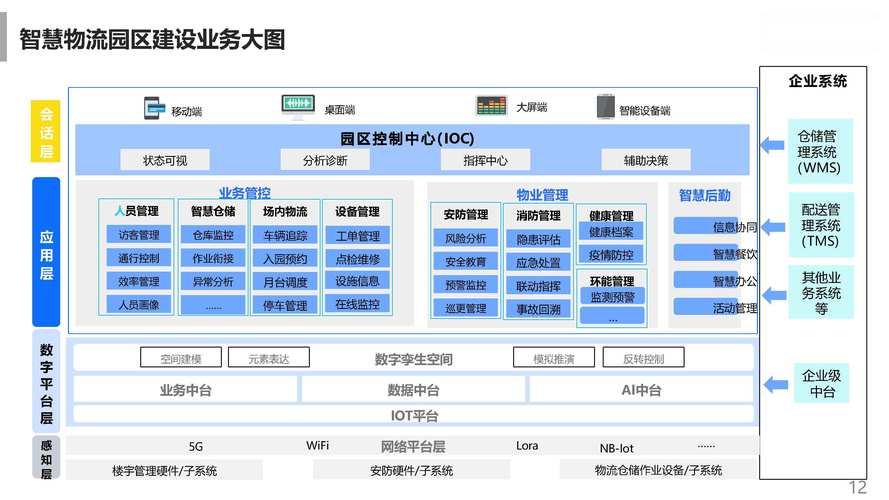
Task: Click the 异常分析 item
Action: [x=213, y=281]
